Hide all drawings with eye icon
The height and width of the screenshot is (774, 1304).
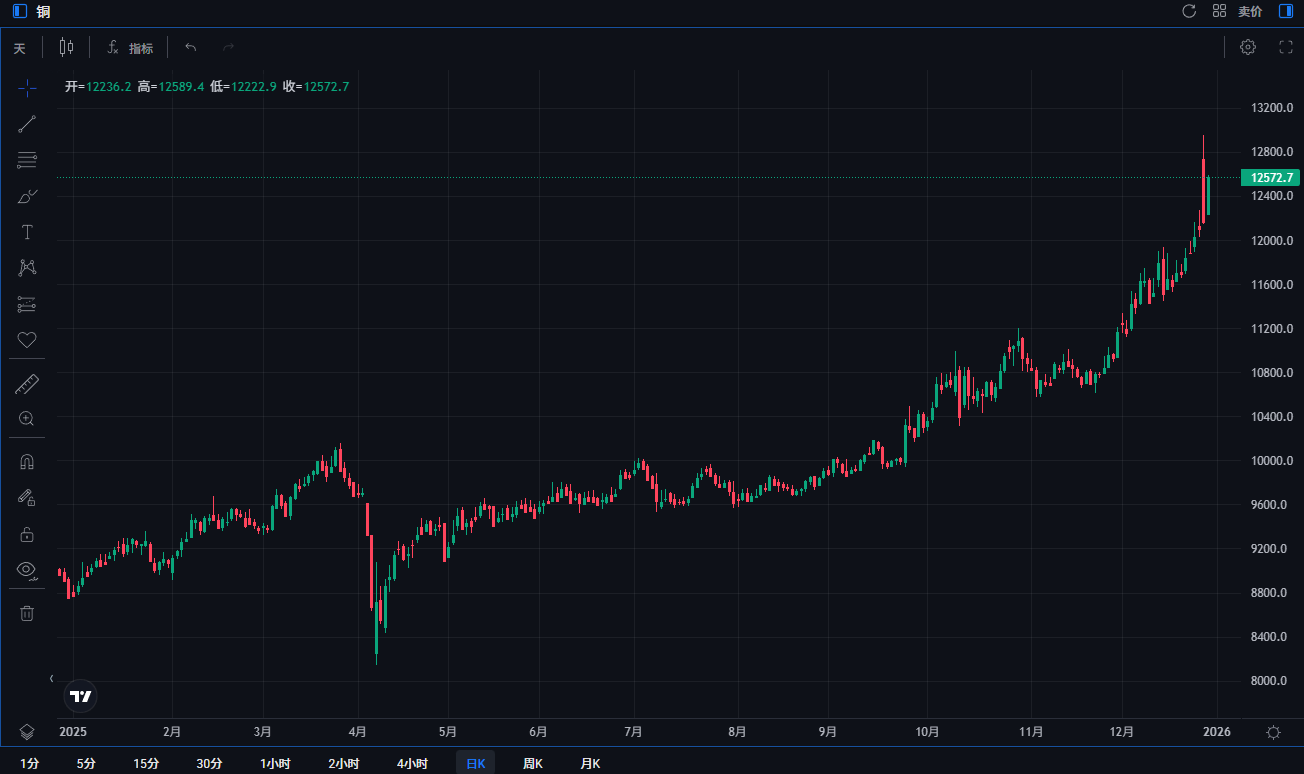(27, 570)
